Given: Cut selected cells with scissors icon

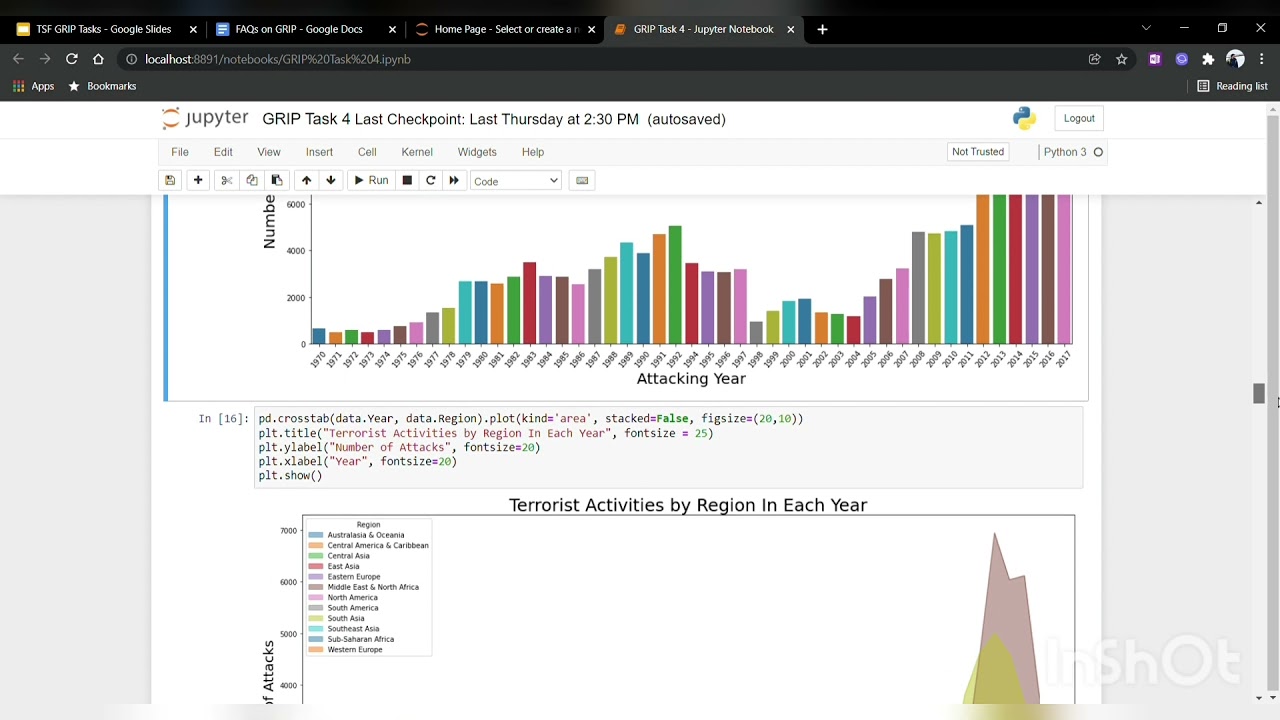Looking at the screenshot, I should coord(227,180).
